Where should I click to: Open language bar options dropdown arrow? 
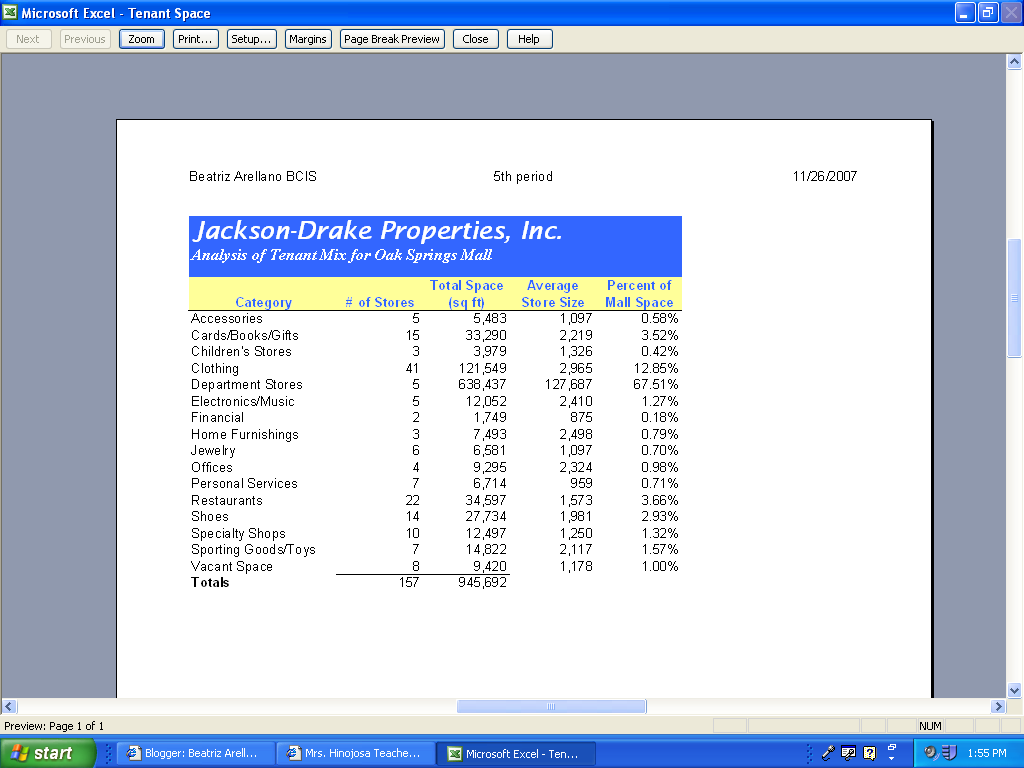point(892,759)
